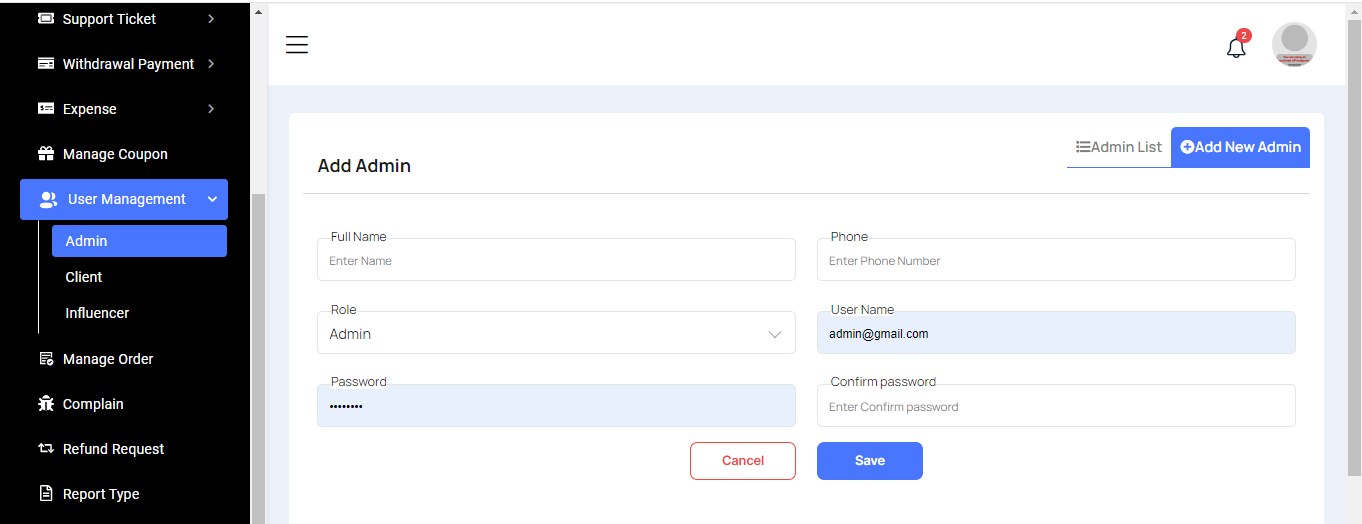The width and height of the screenshot is (1362, 524).
Task: Expand the Support Ticket submenu arrow
Action: click(211, 19)
